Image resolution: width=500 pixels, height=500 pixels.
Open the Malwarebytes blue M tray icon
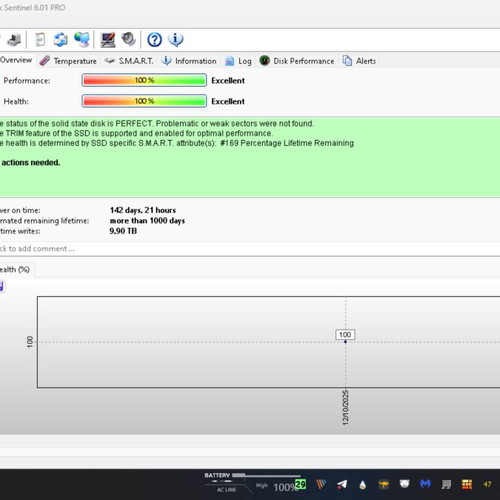pyautogui.click(x=425, y=484)
